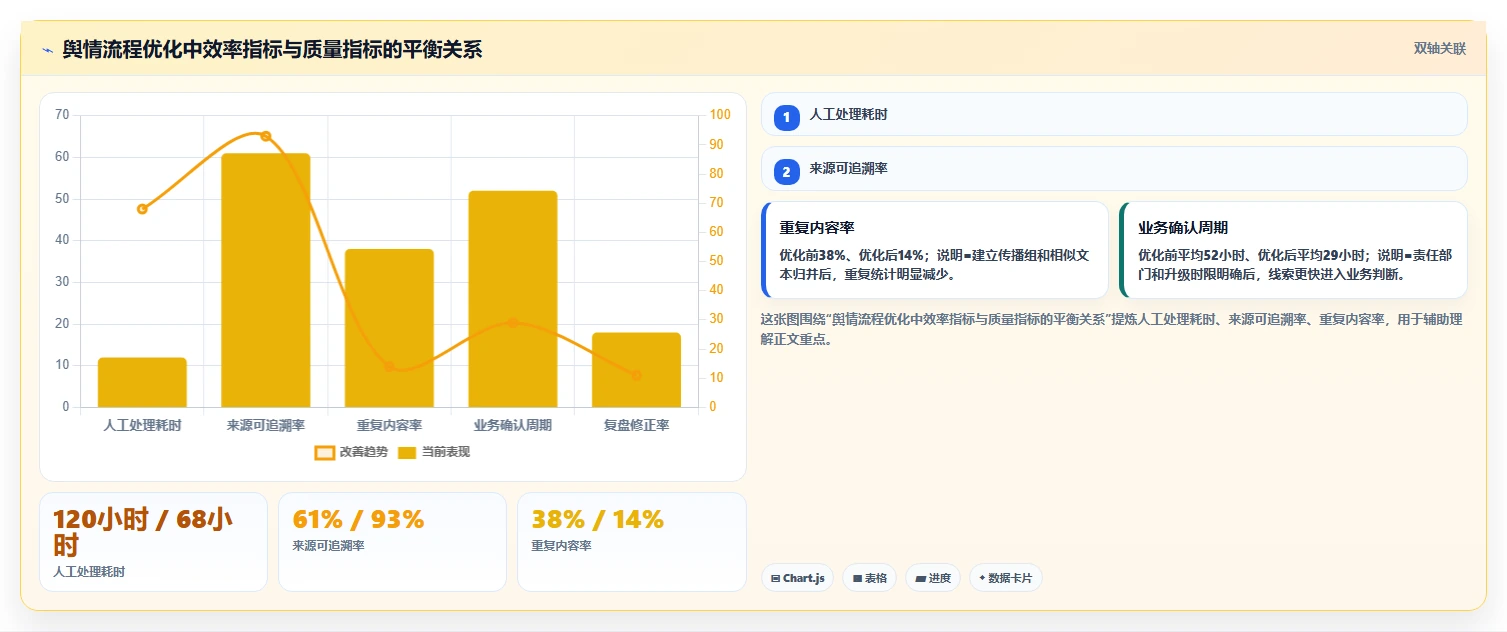Click the trend line point above 人工处理耗时

142,209
